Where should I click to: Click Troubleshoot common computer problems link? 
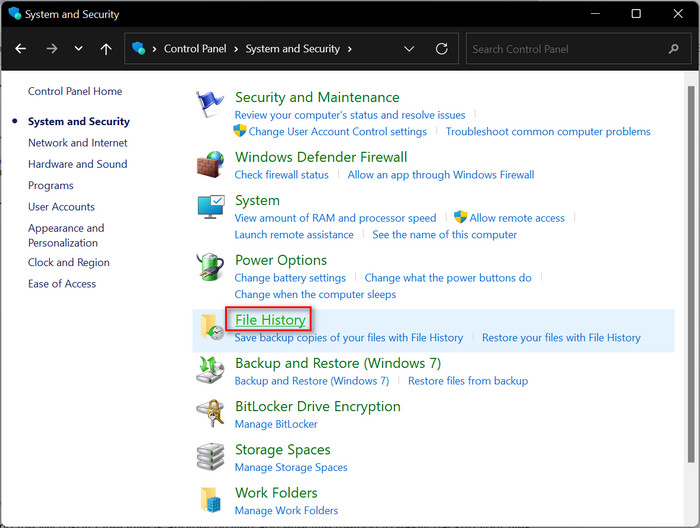click(548, 132)
